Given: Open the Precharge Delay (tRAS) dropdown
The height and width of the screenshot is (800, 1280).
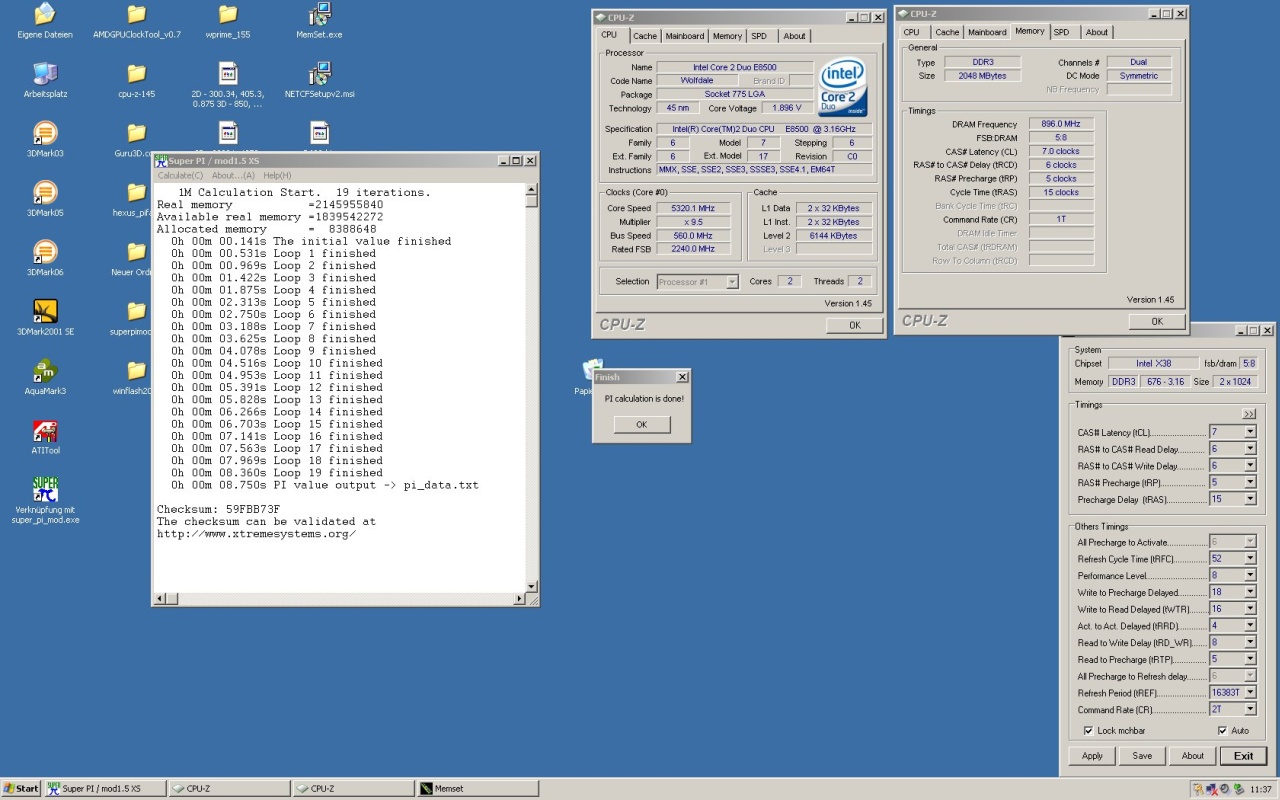Looking at the screenshot, I should pyautogui.click(x=1249, y=499).
